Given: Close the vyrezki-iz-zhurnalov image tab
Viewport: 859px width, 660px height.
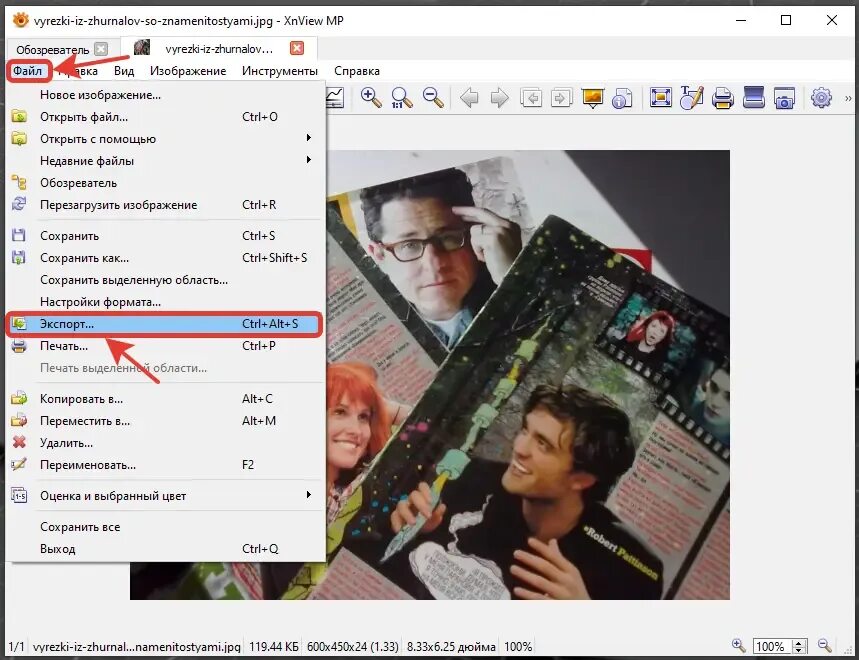Looking at the screenshot, I should pyautogui.click(x=297, y=48).
